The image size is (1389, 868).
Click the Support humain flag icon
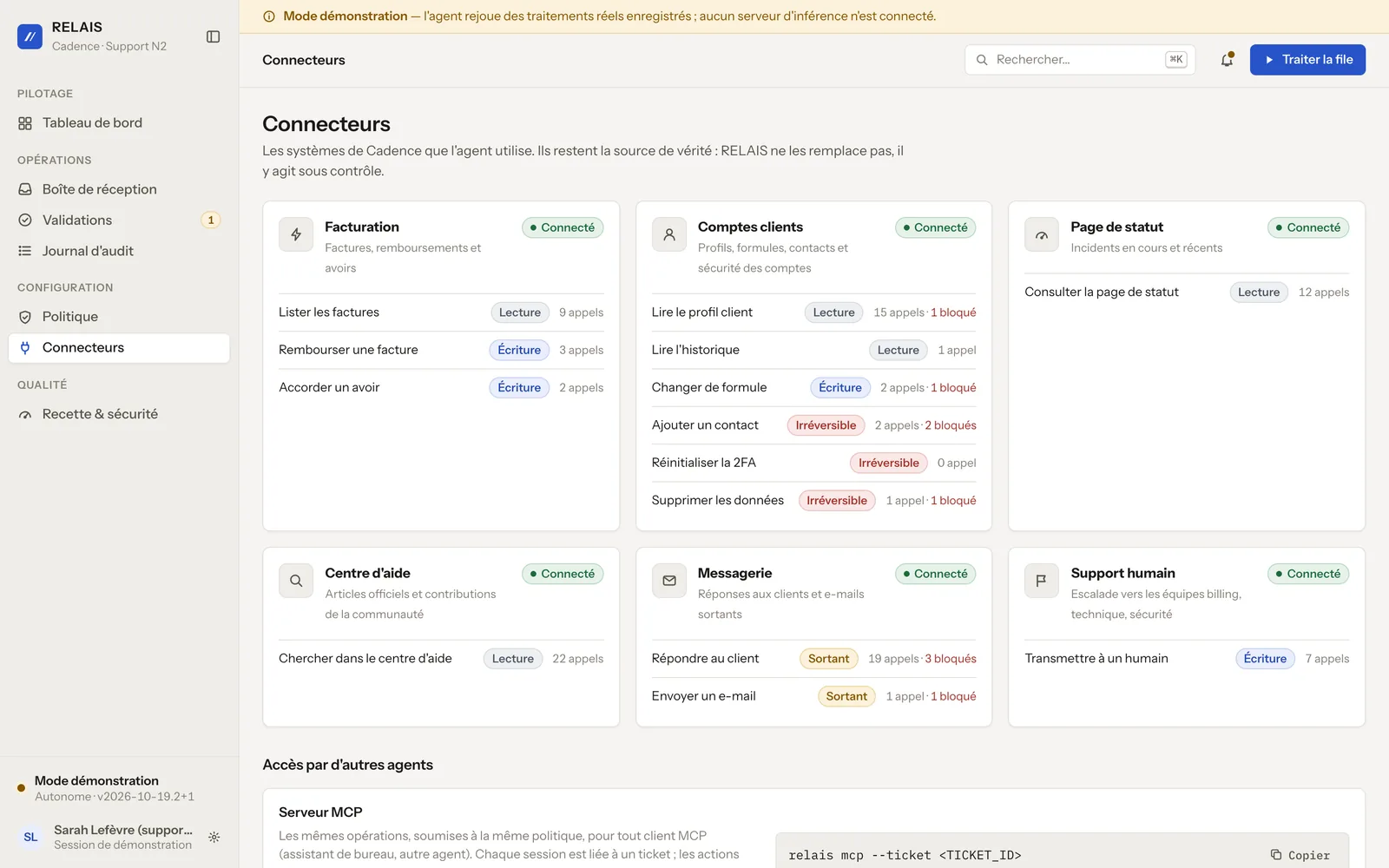click(1042, 581)
